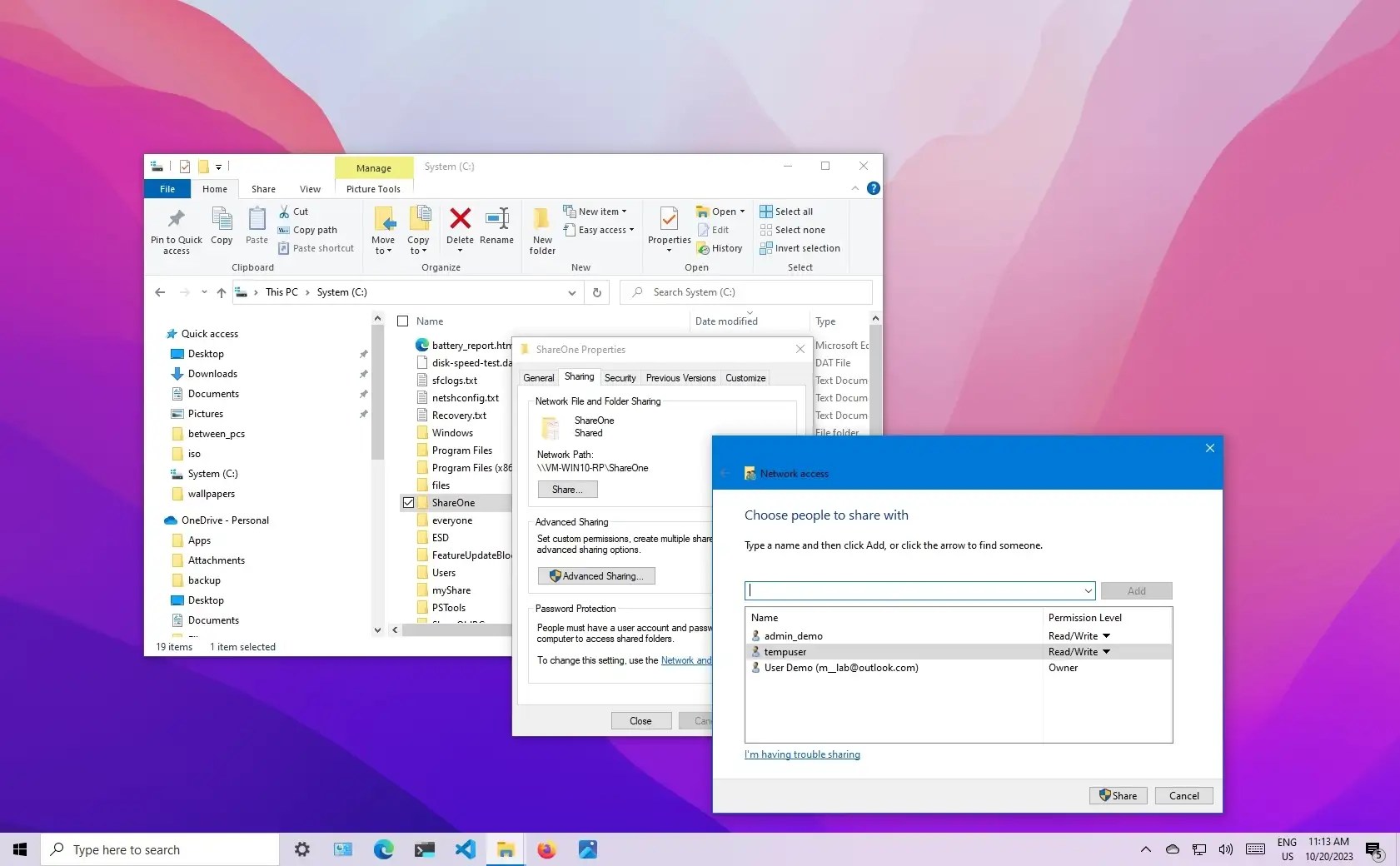Viewport: 1400px width, 866px height.
Task: Click the Cut scissors icon
Action: (284, 212)
